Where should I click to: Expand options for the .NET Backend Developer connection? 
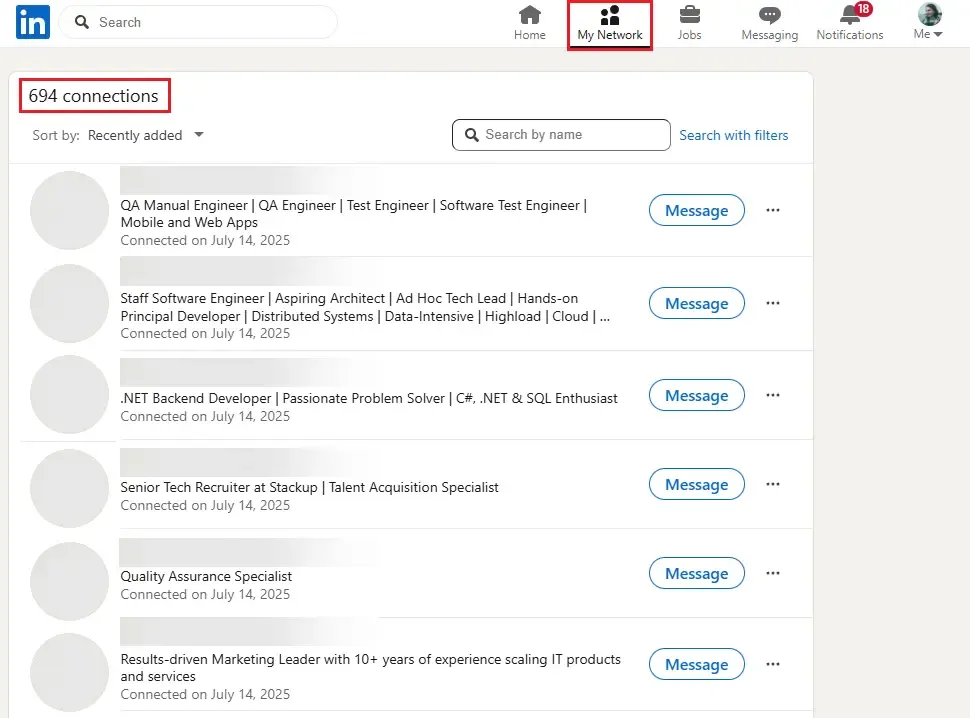(772, 395)
